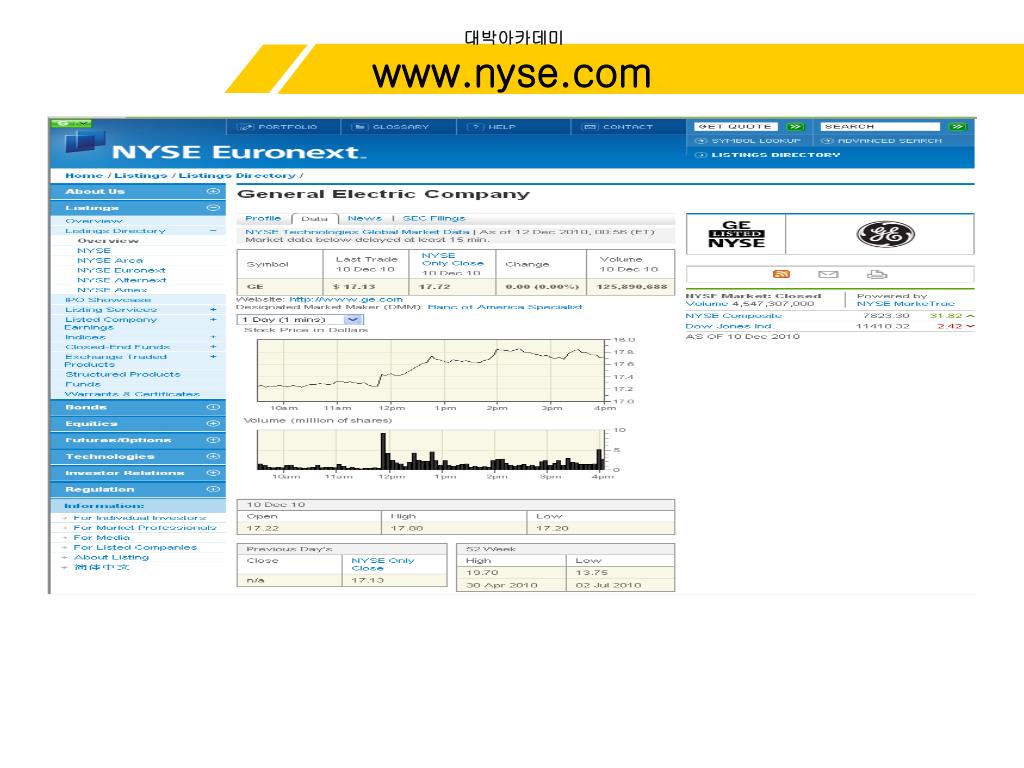
Task: Click the green Get Quote go arrow
Action: tap(795, 127)
